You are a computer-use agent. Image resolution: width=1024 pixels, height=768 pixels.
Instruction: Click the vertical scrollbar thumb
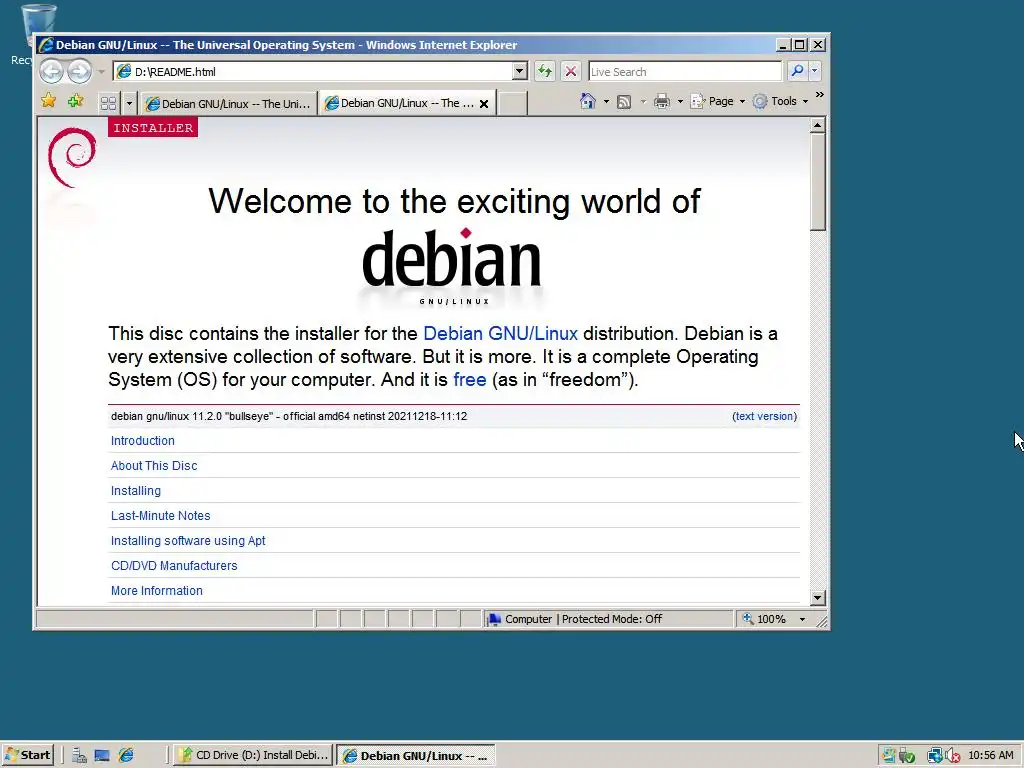pyautogui.click(x=818, y=182)
